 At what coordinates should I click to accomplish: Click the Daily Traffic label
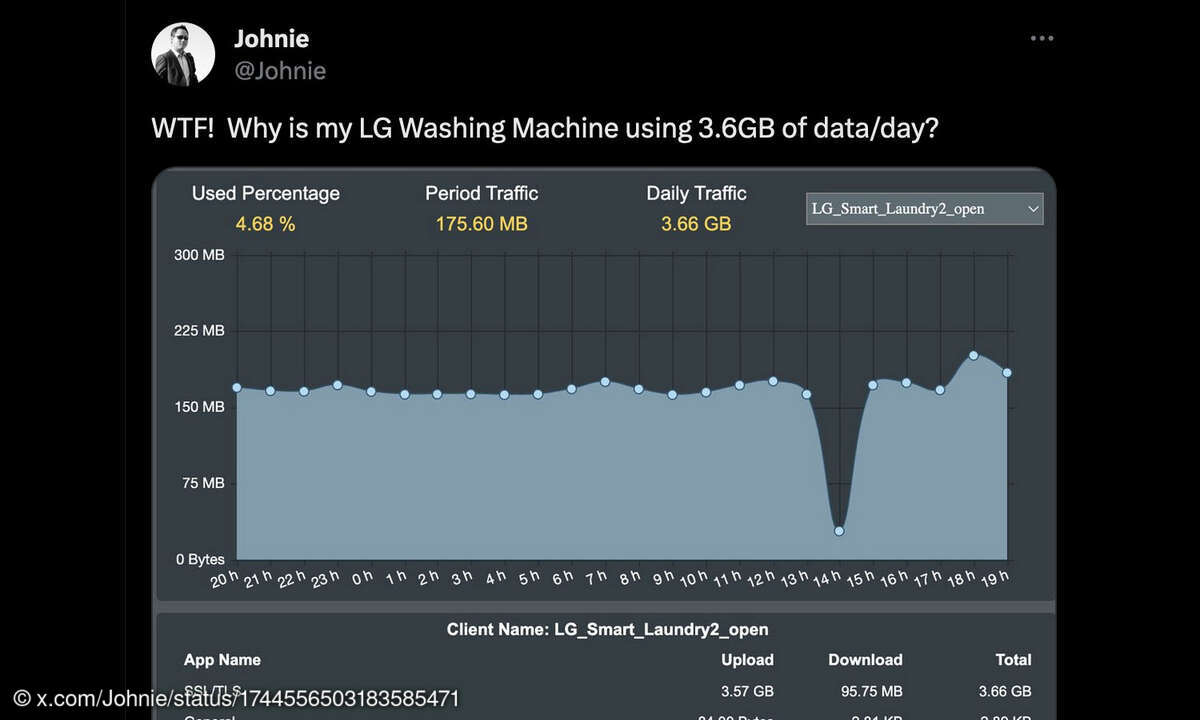696,193
